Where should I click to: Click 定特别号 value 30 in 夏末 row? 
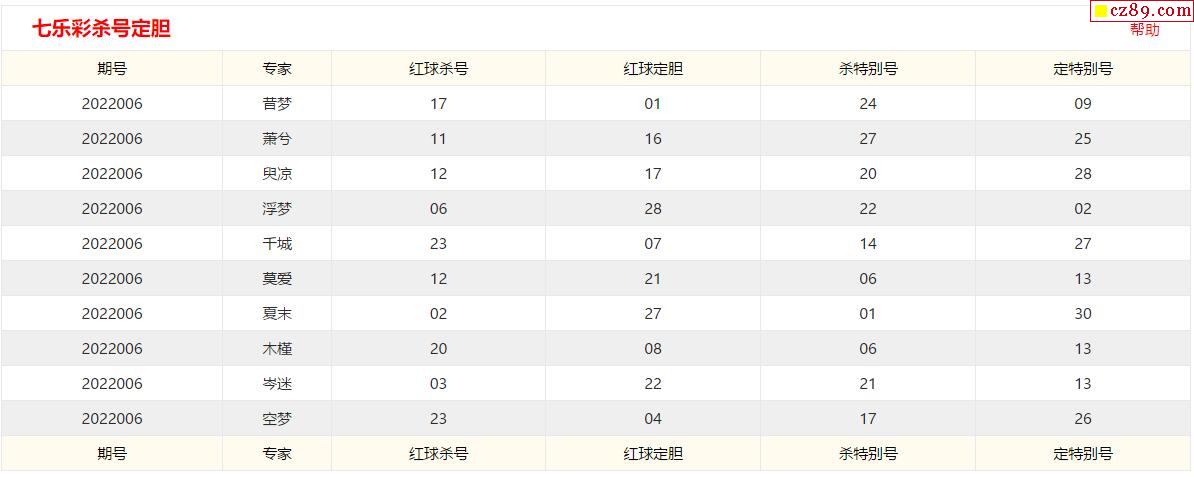coord(1083,314)
